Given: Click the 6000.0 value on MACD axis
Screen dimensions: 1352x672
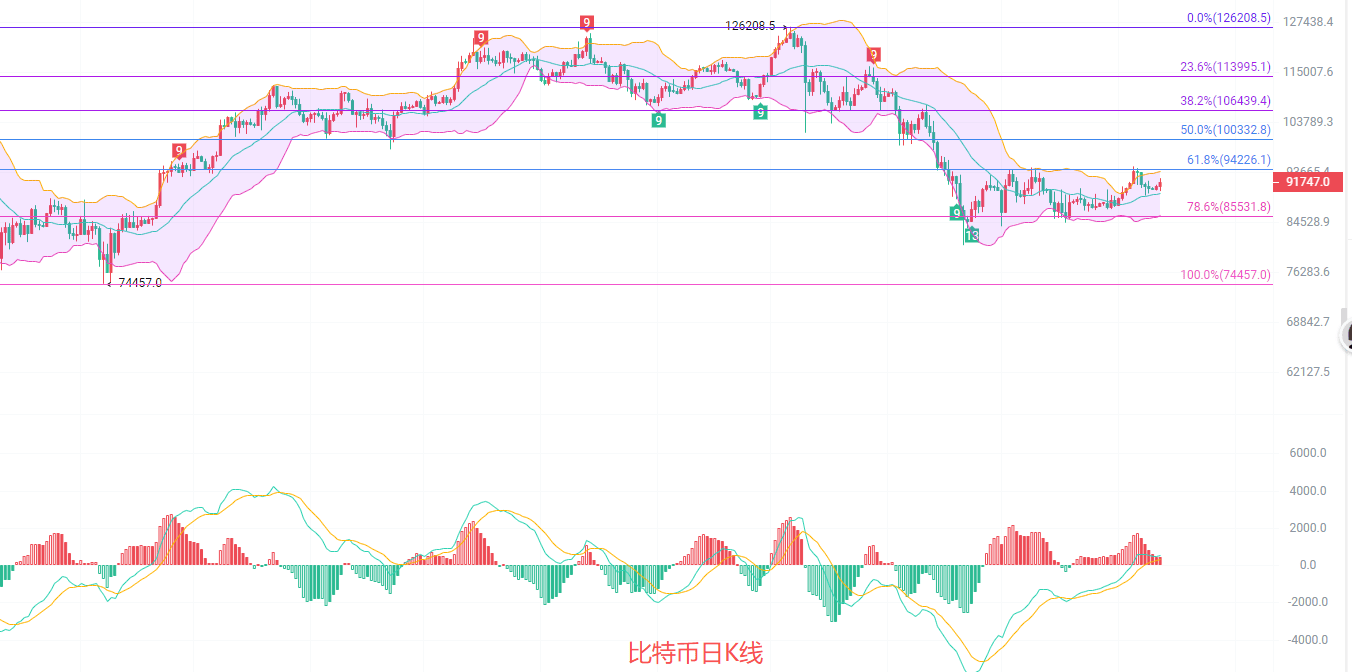Looking at the screenshot, I should (1306, 453).
